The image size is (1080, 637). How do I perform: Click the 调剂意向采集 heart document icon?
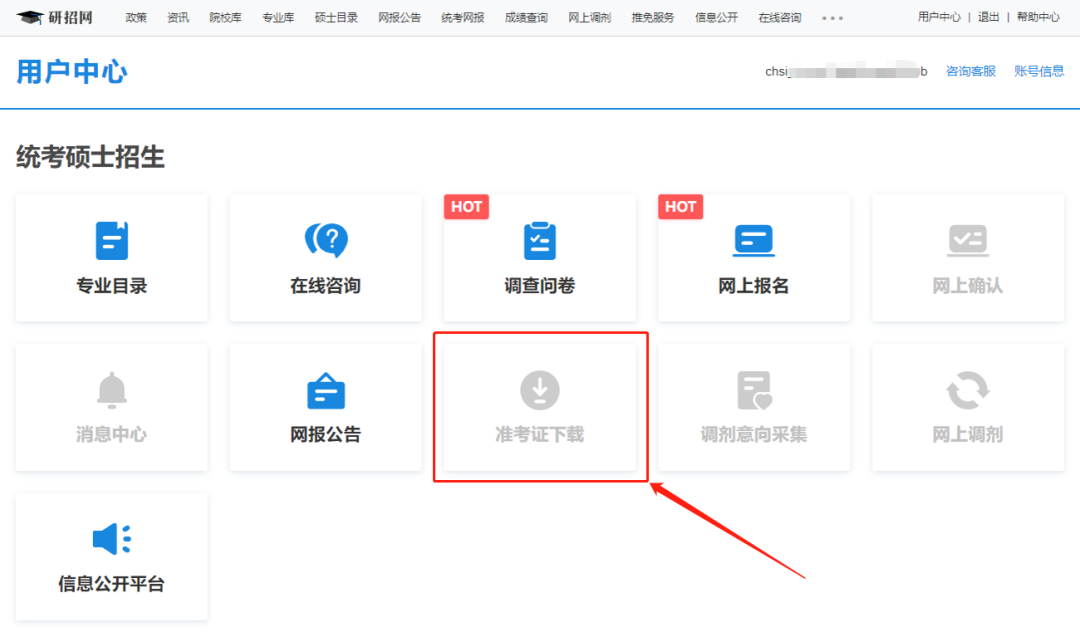[753, 390]
